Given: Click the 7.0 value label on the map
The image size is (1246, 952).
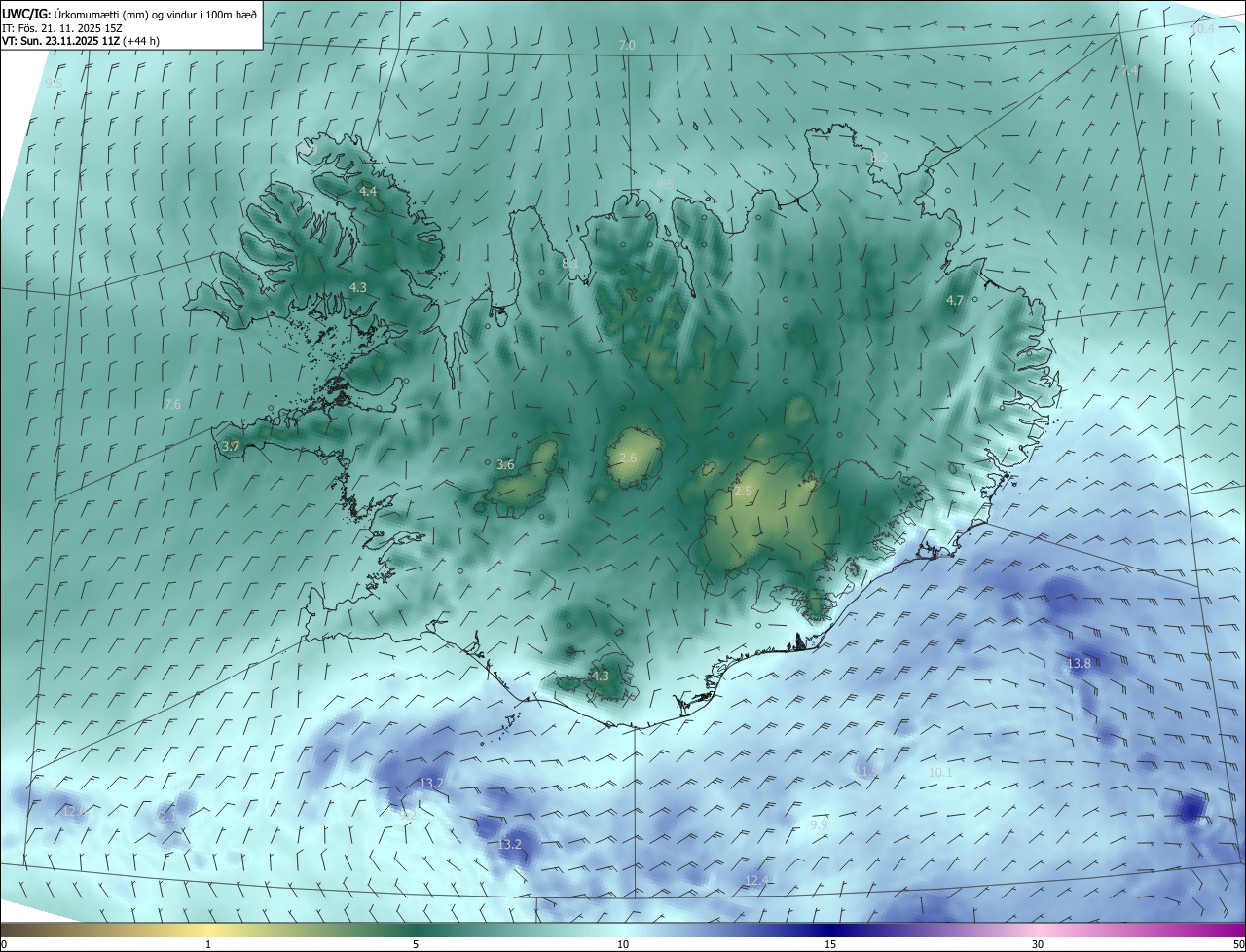Looking at the screenshot, I should pos(627,46).
